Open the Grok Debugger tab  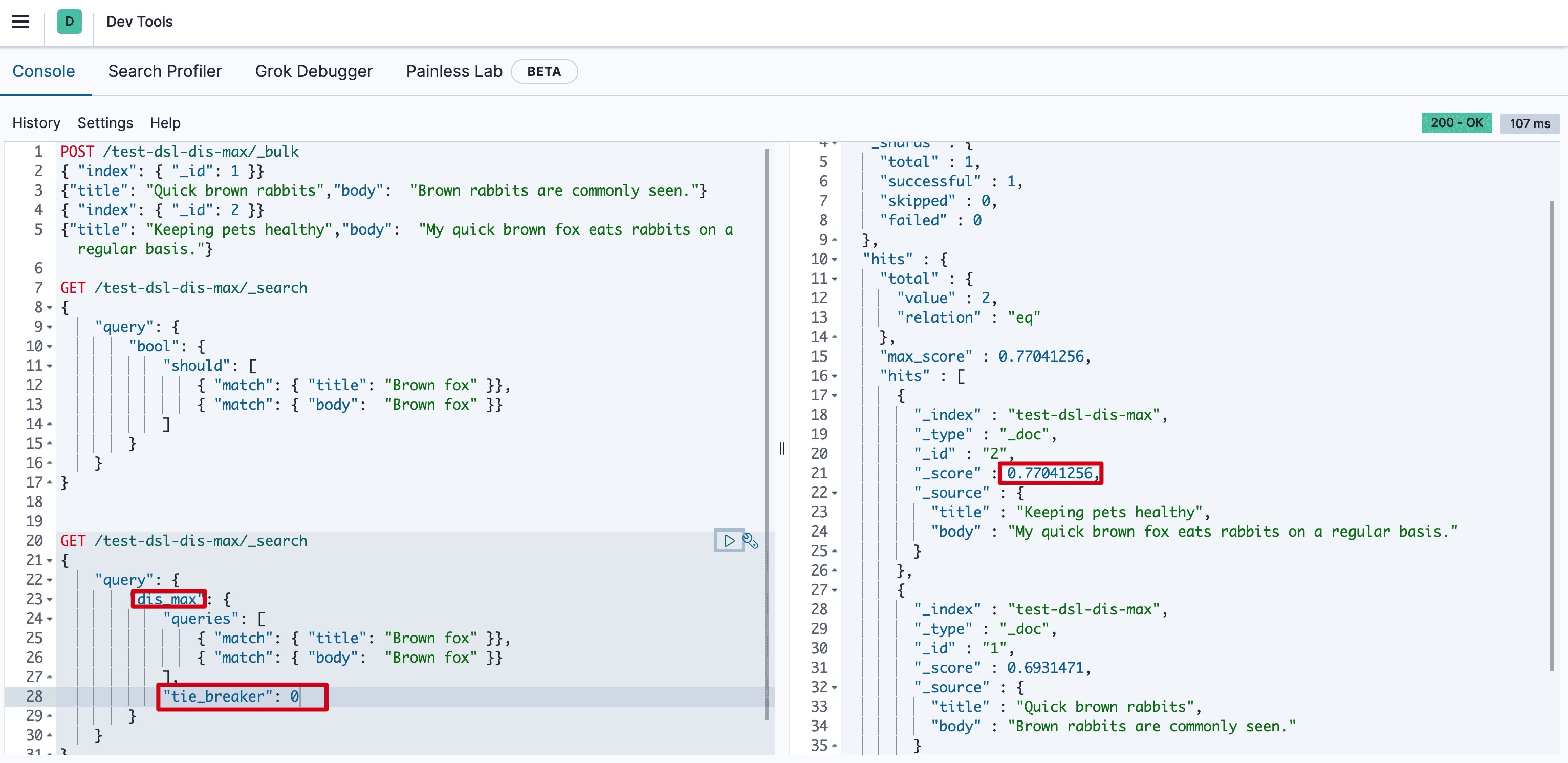pos(314,71)
